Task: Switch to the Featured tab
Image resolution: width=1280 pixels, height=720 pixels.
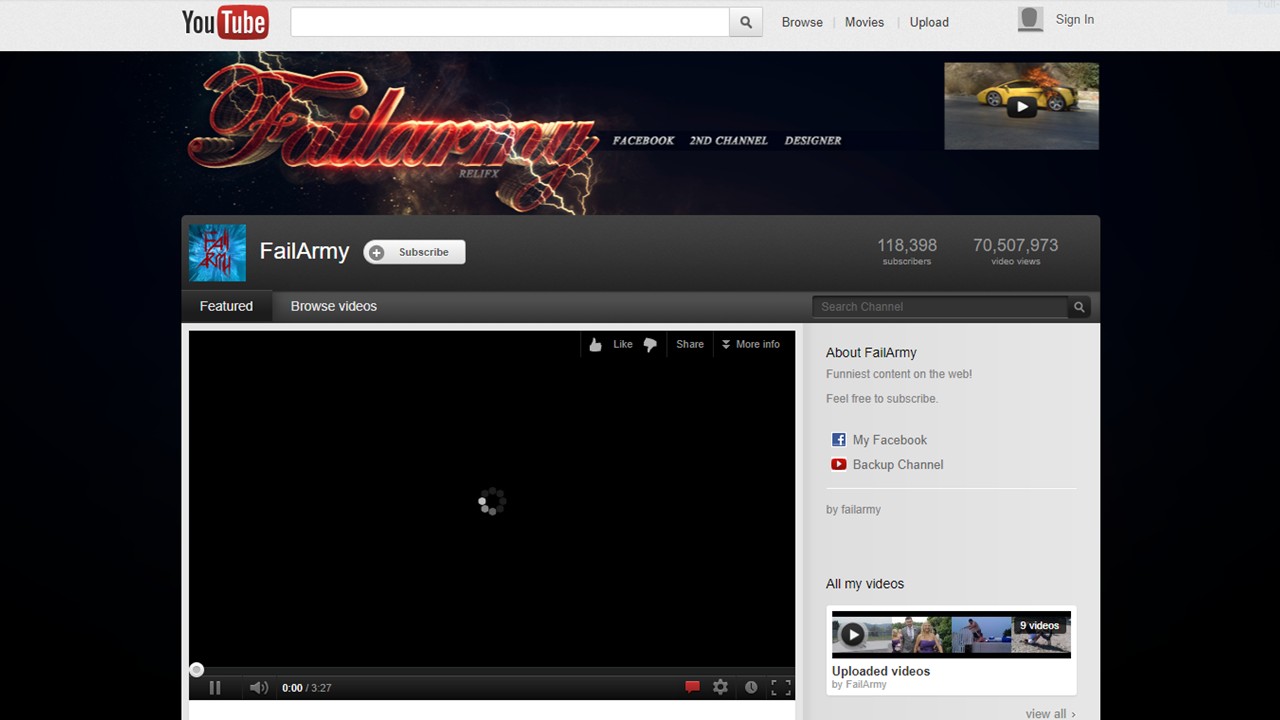Action: coord(226,306)
